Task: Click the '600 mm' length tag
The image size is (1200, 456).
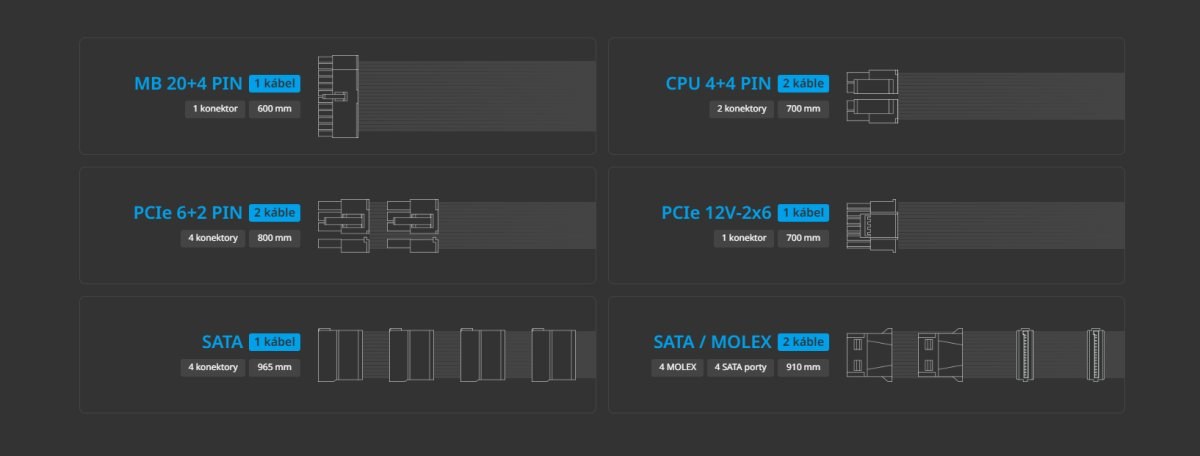Action: click(274, 108)
